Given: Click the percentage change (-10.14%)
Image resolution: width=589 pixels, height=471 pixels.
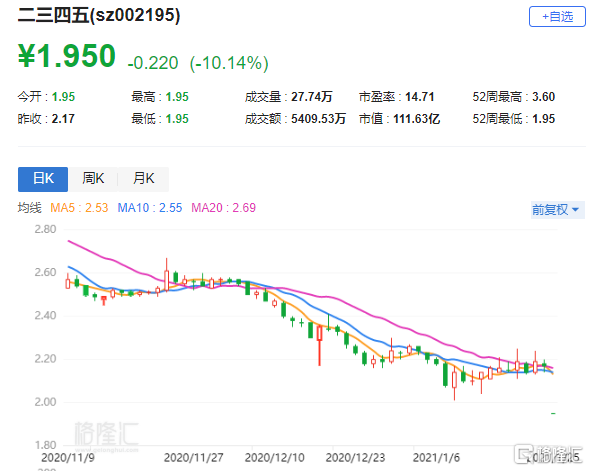Looking at the screenshot, I should (229, 63).
